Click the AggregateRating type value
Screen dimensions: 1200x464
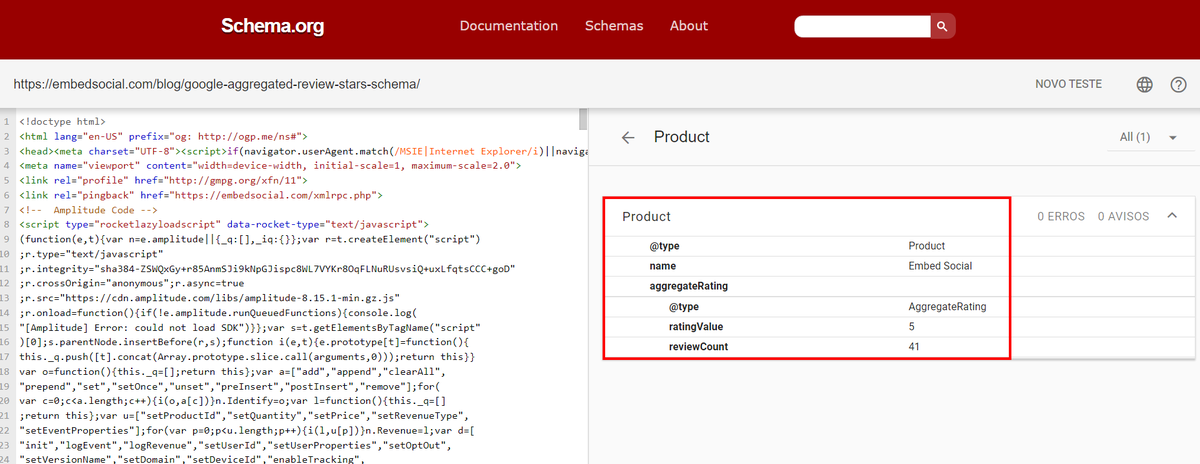948,307
